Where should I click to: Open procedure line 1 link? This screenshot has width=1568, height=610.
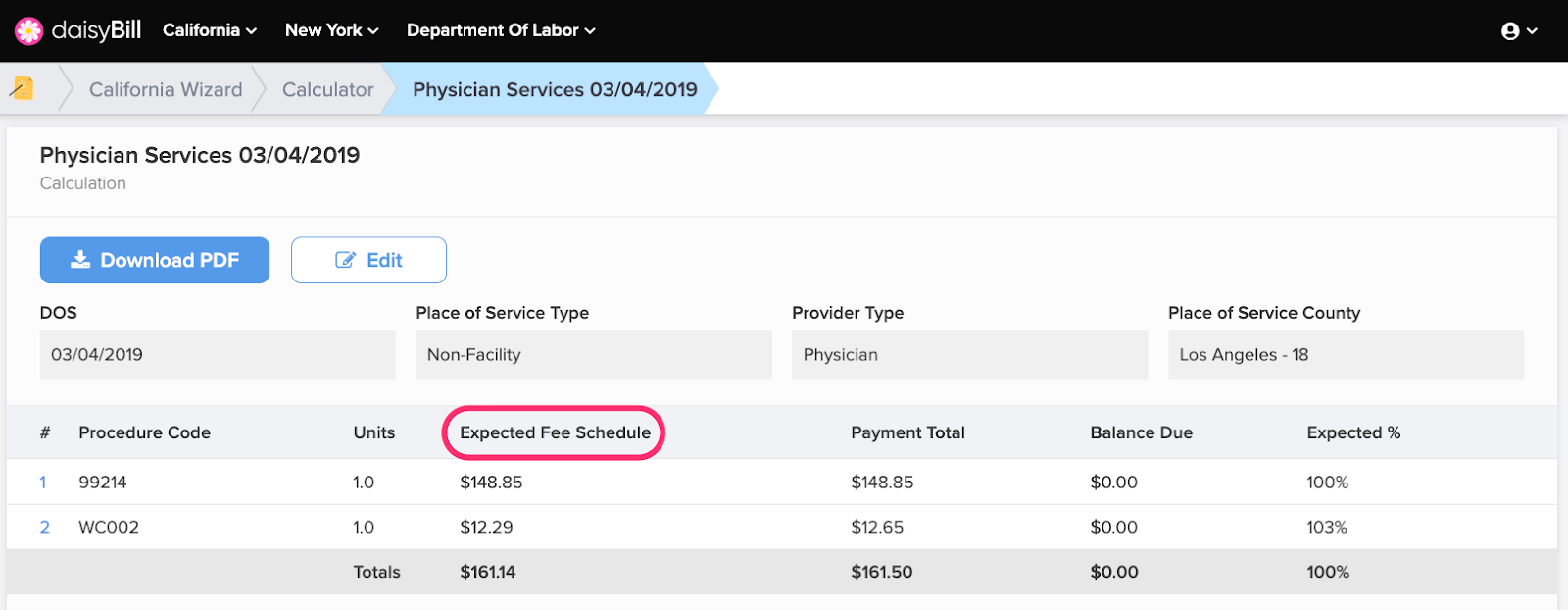coord(43,483)
